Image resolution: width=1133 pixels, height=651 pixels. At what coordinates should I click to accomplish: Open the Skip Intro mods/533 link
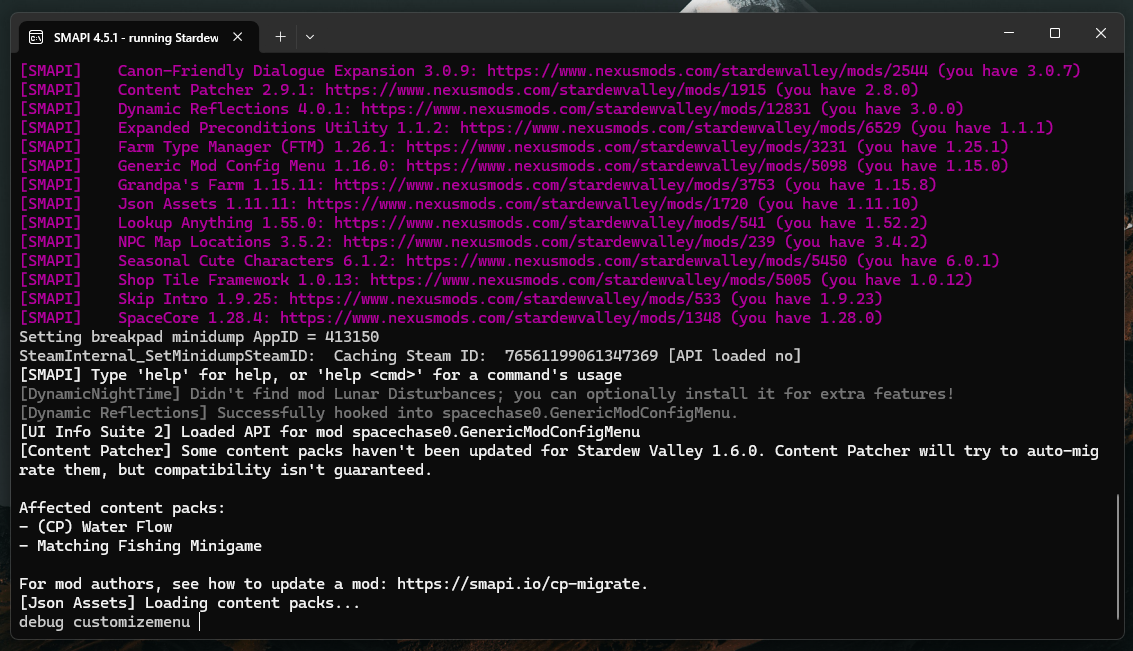tap(505, 298)
